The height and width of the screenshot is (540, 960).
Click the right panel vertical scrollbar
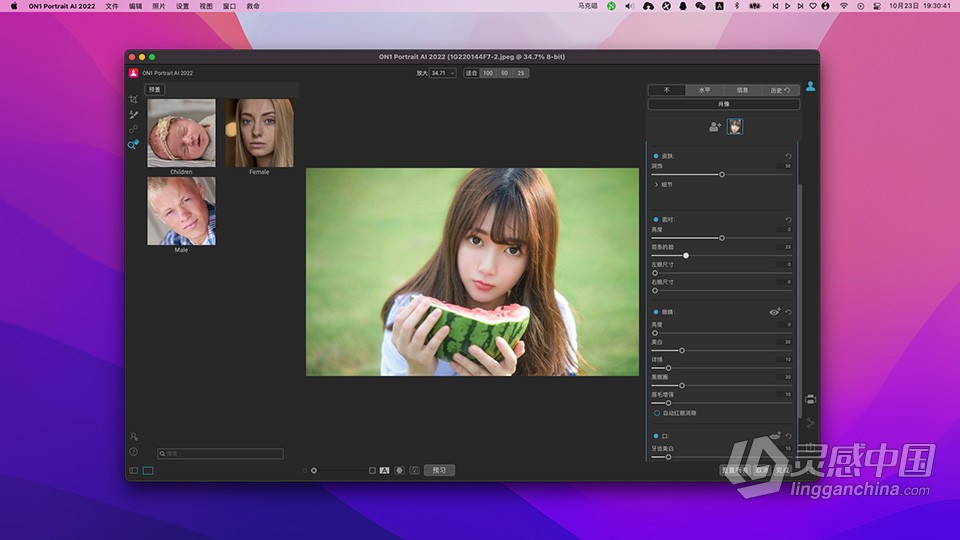[799, 300]
